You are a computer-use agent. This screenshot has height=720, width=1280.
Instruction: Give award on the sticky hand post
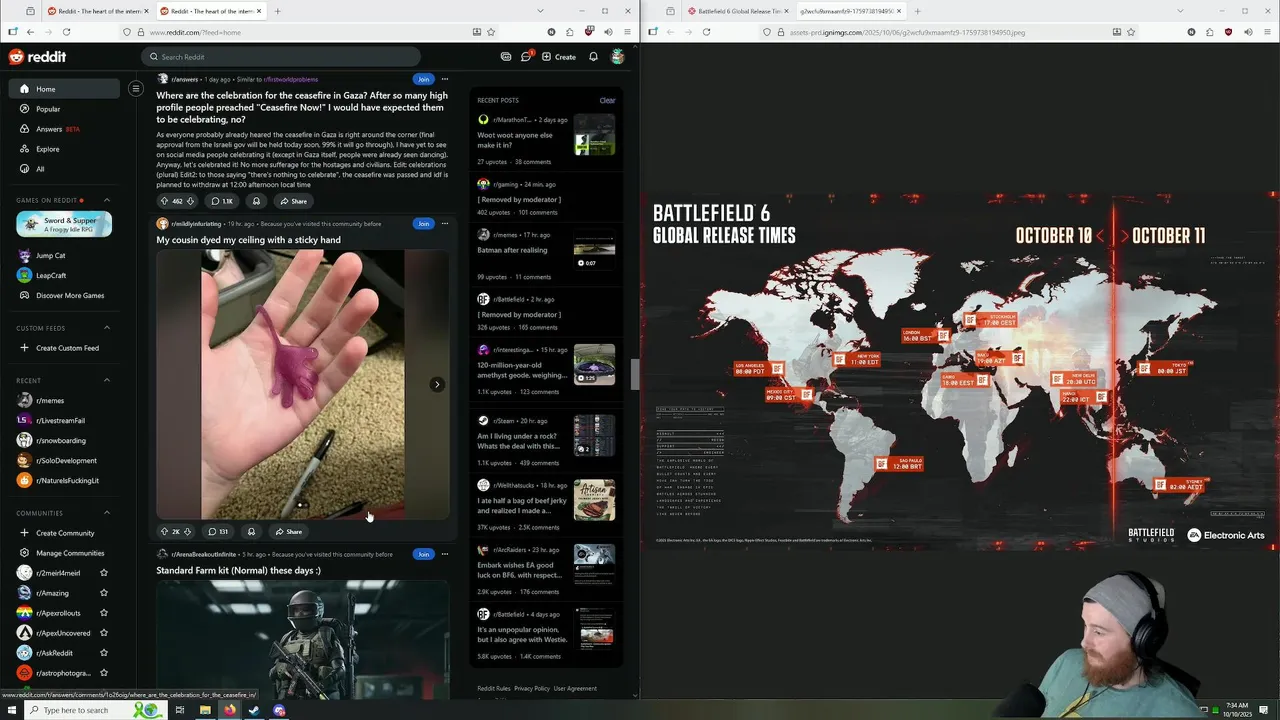tap(251, 532)
